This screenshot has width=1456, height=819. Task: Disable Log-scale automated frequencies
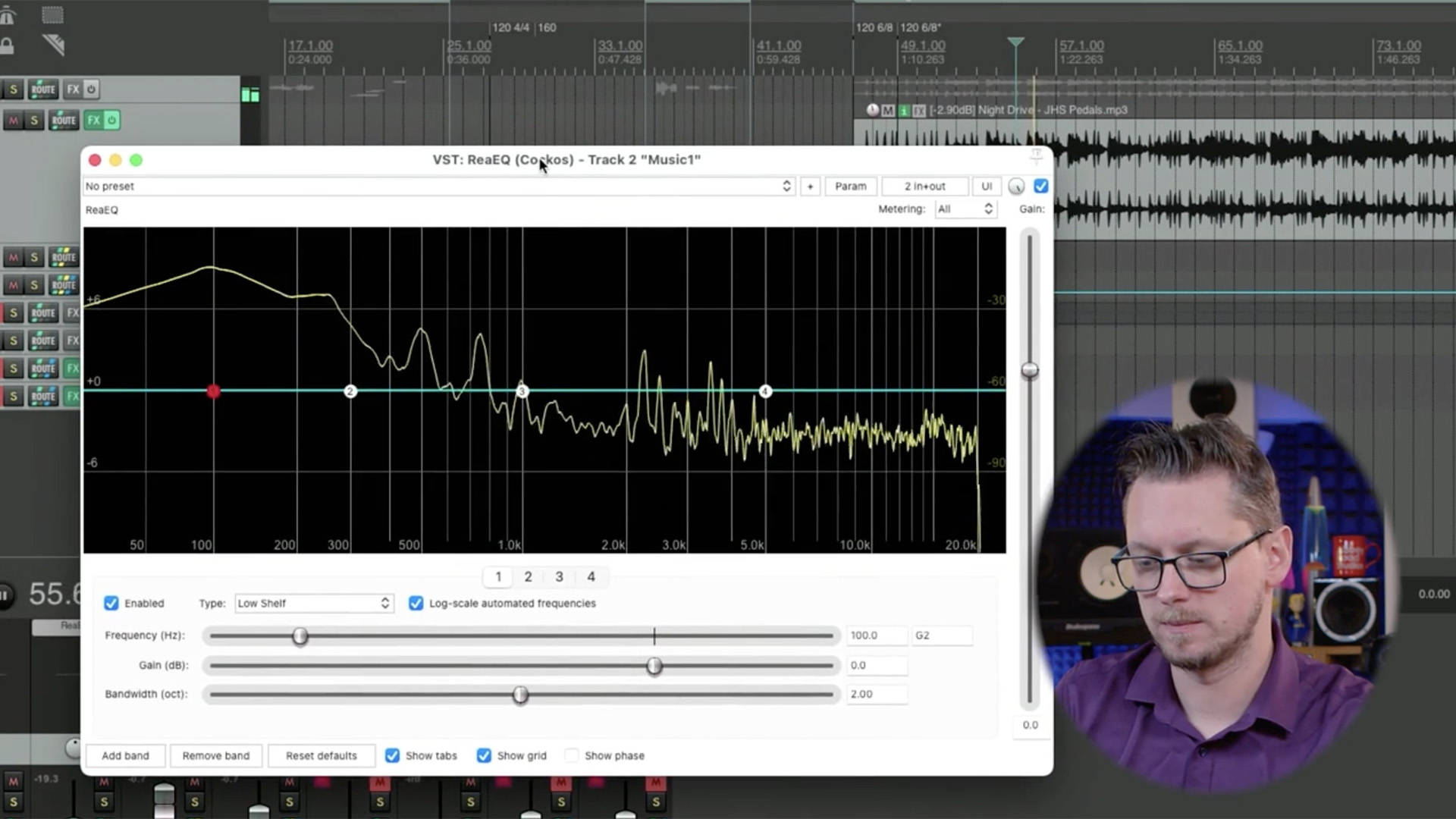pyautogui.click(x=416, y=603)
